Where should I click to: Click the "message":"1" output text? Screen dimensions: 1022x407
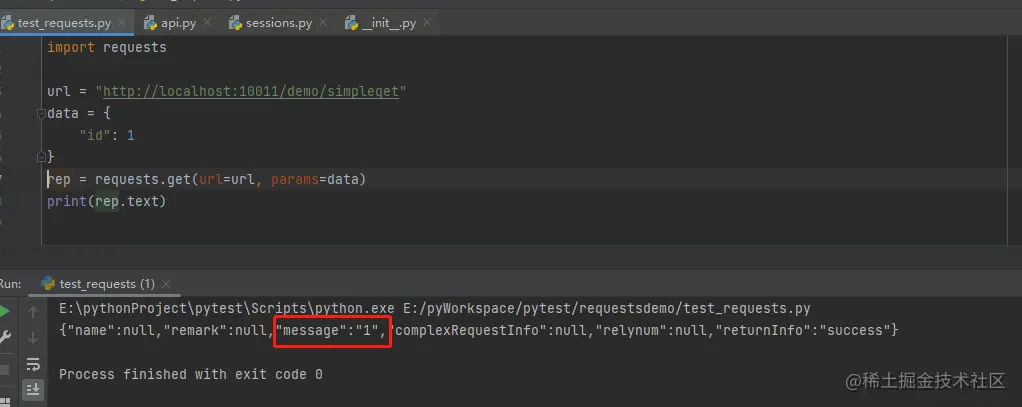pos(327,331)
